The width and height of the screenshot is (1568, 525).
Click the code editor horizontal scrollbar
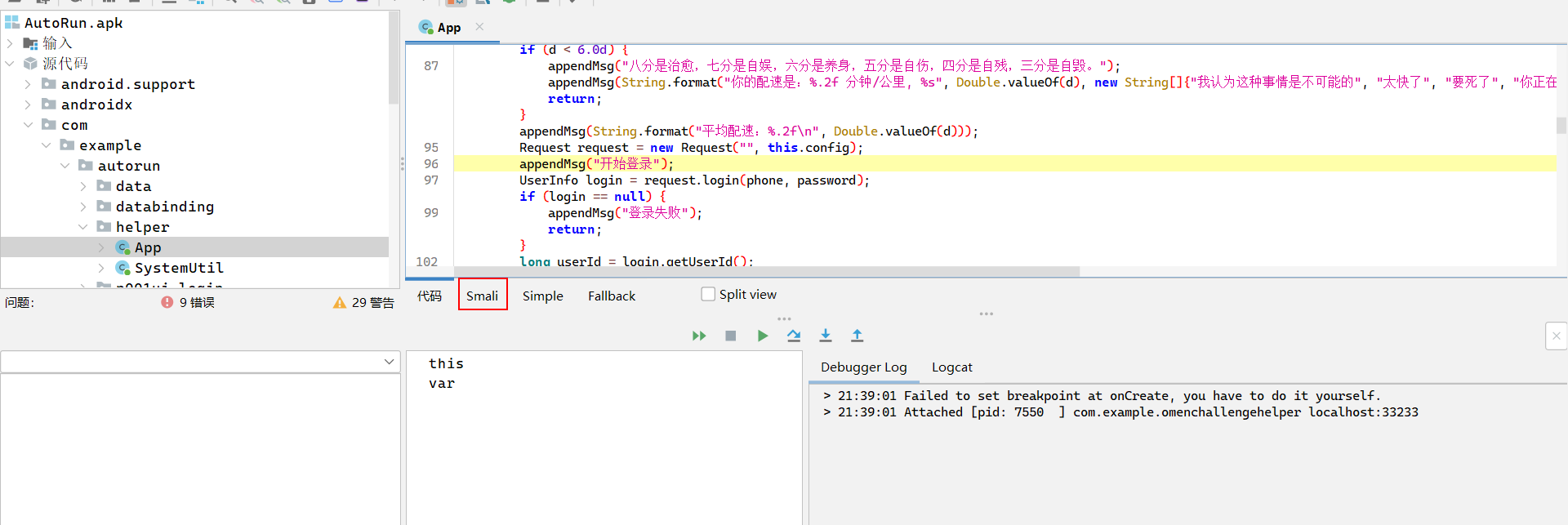pyautogui.click(x=767, y=271)
